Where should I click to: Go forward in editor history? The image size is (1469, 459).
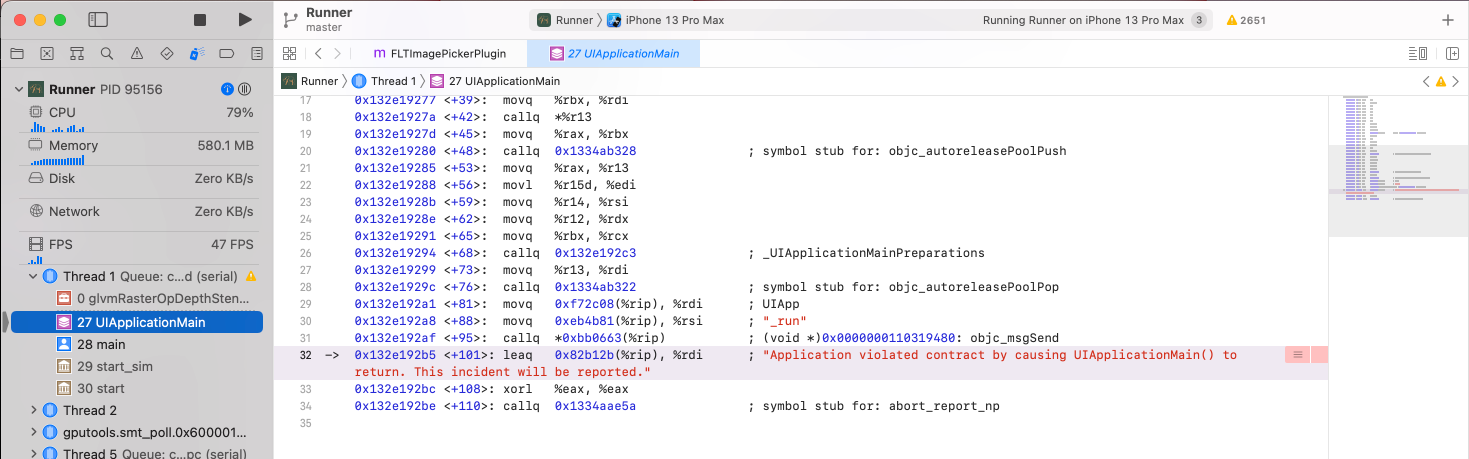(x=338, y=53)
